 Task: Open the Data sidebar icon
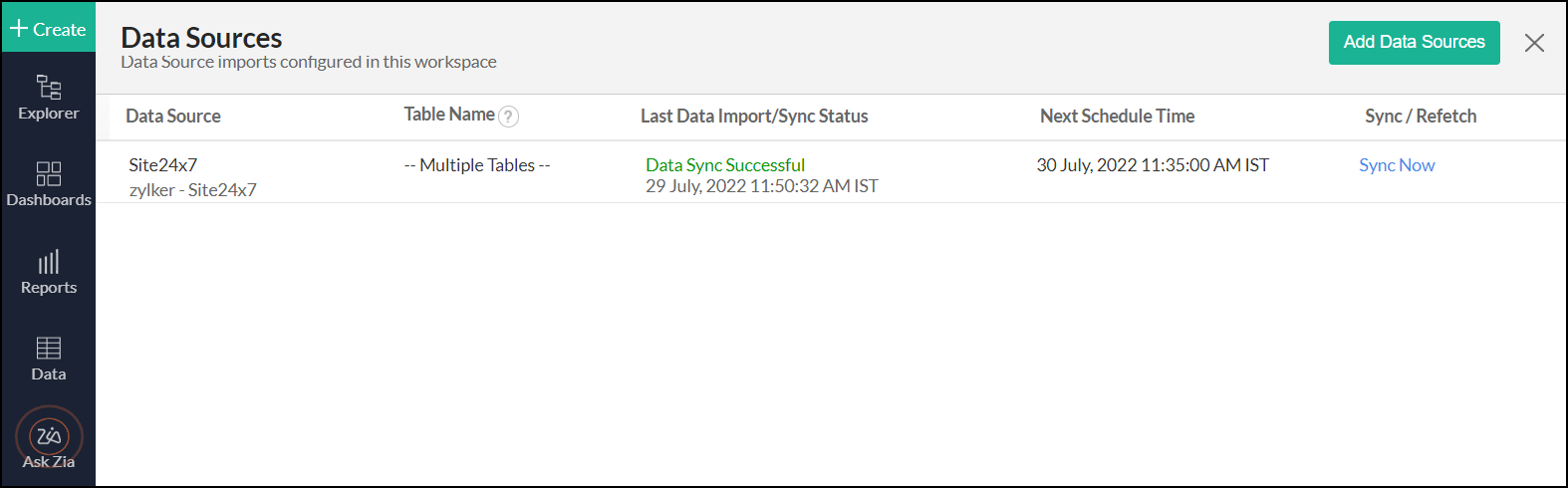pyautogui.click(x=48, y=359)
